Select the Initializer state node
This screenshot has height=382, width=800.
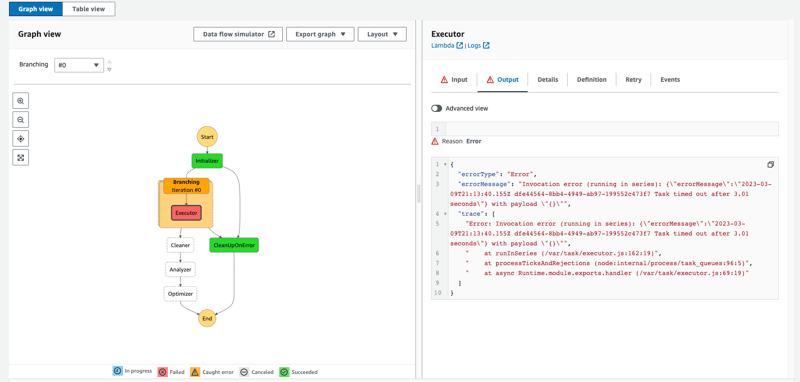[207, 161]
